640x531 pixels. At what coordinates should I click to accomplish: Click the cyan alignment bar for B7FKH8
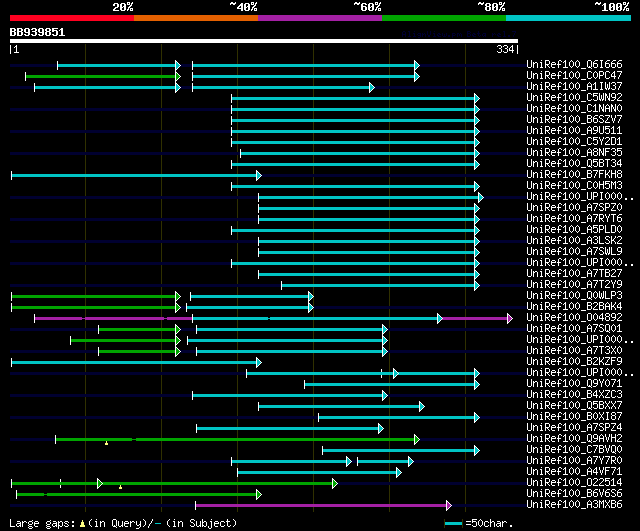[136, 176]
